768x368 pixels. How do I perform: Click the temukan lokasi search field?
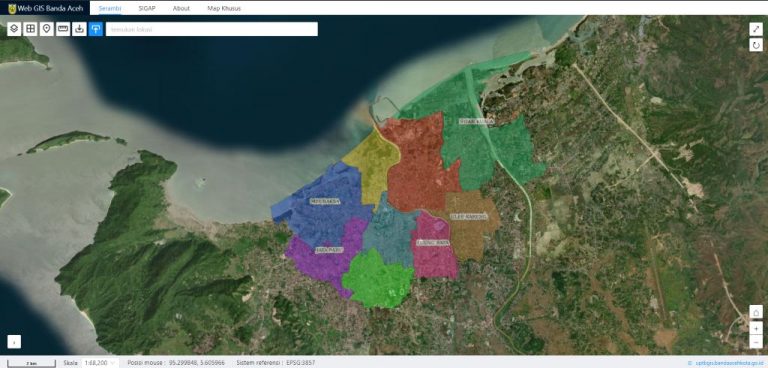pos(212,29)
